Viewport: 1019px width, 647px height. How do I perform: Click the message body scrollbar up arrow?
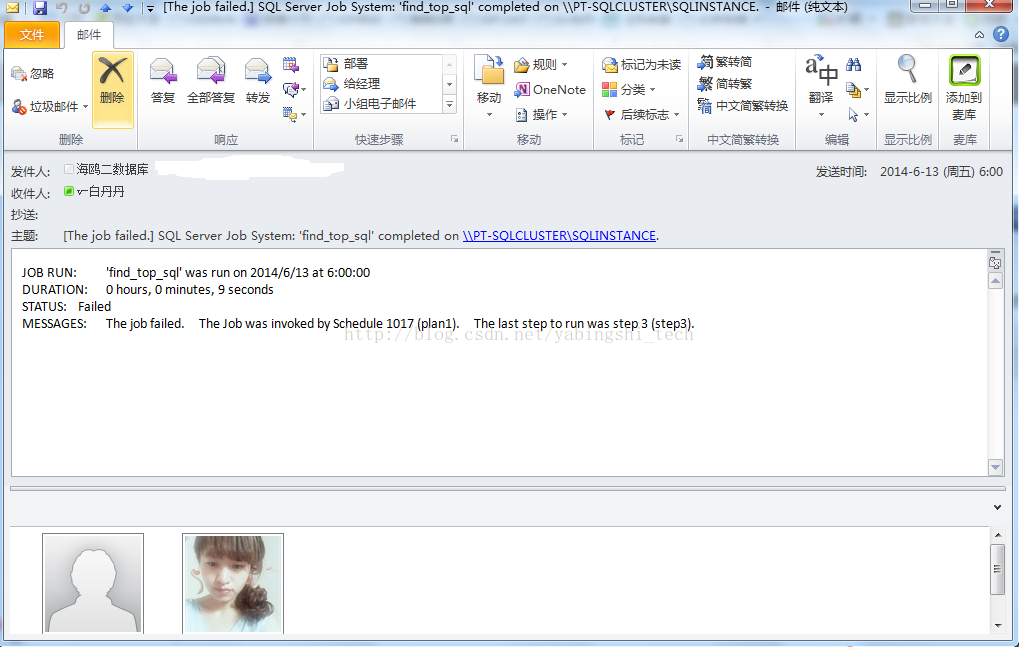995,281
